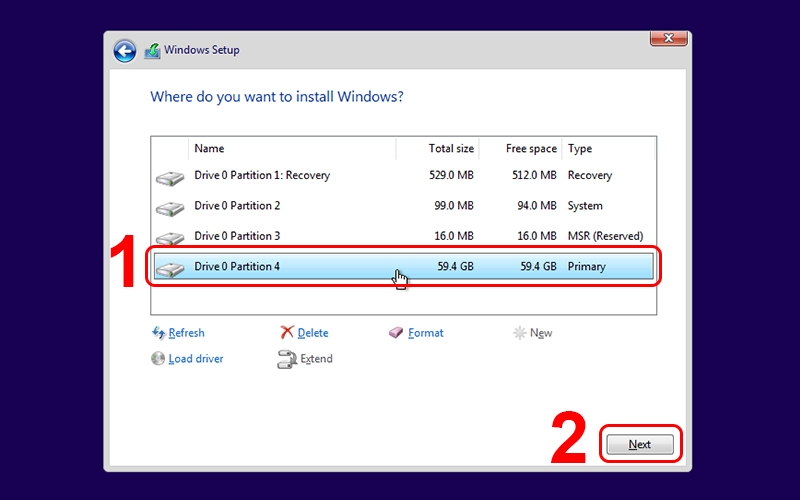Click the Extend partition icon
Screen dimensions: 800x500
(287, 359)
